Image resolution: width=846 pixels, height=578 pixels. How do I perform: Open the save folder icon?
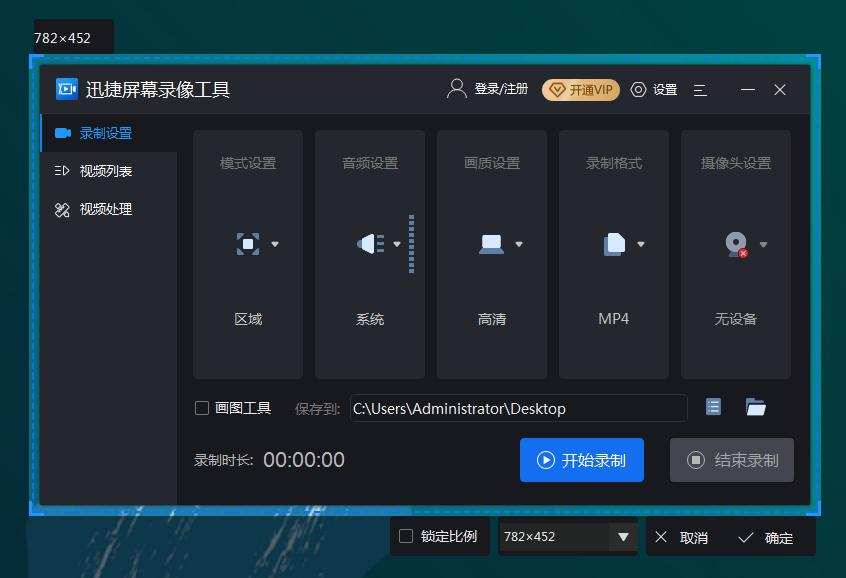(x=756, y=407)
